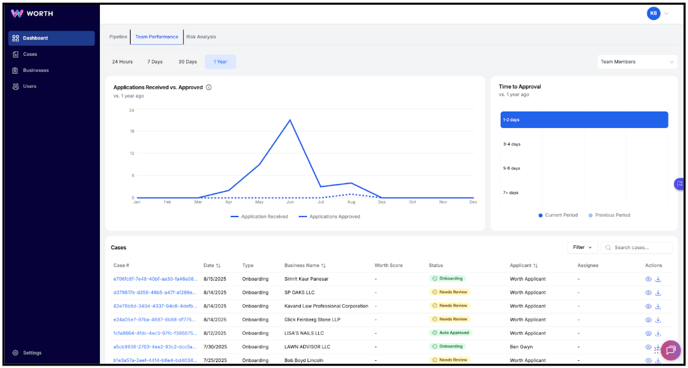Open case link starting with e706fc8f
Screen dimensions: 688x368
click(x=155, y=279)
